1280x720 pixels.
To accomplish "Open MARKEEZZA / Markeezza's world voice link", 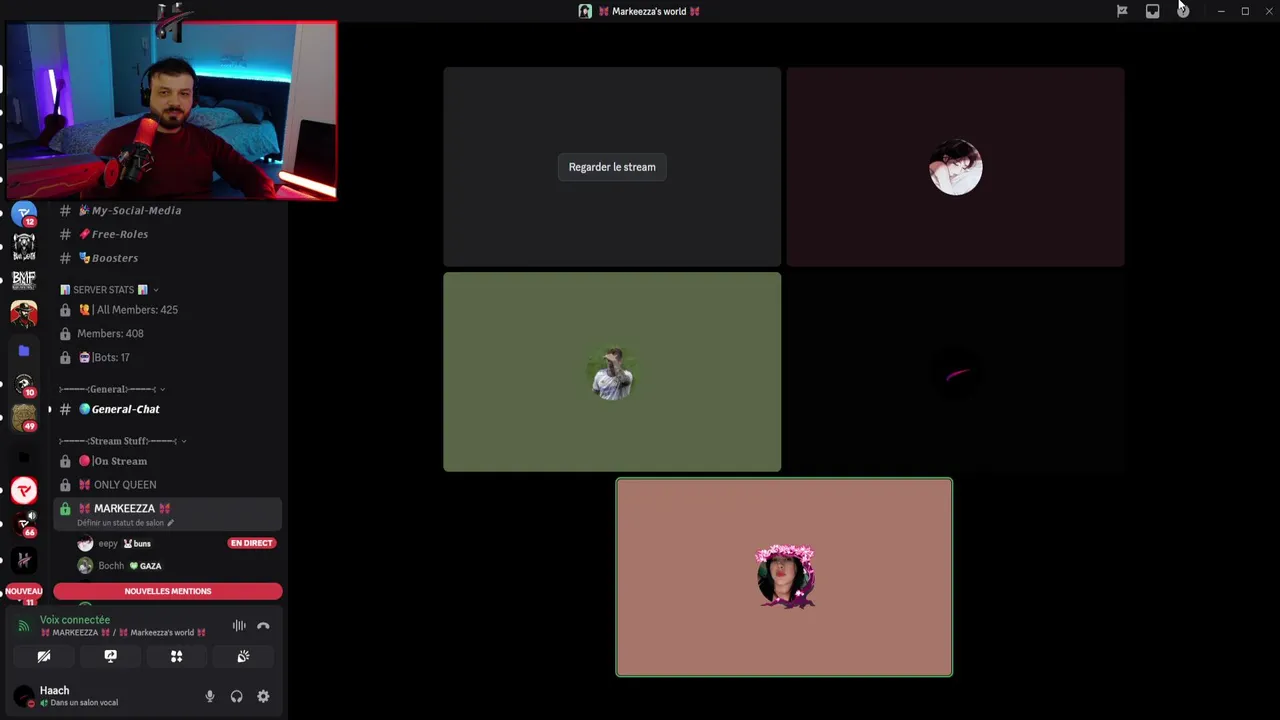I will (123, 633).
